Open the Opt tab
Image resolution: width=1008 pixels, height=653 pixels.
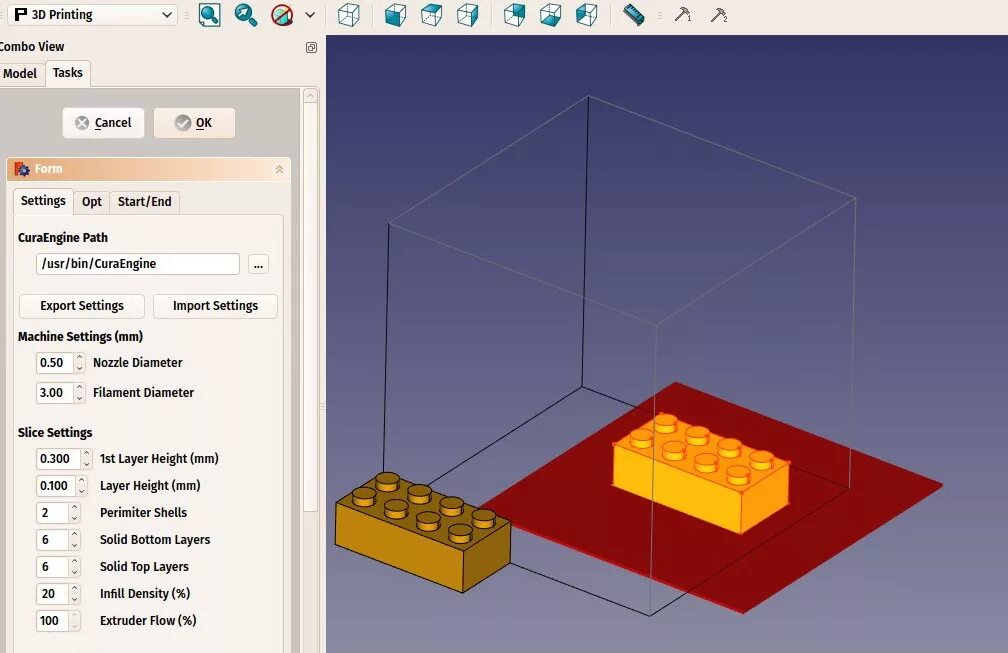coord(92,202)
